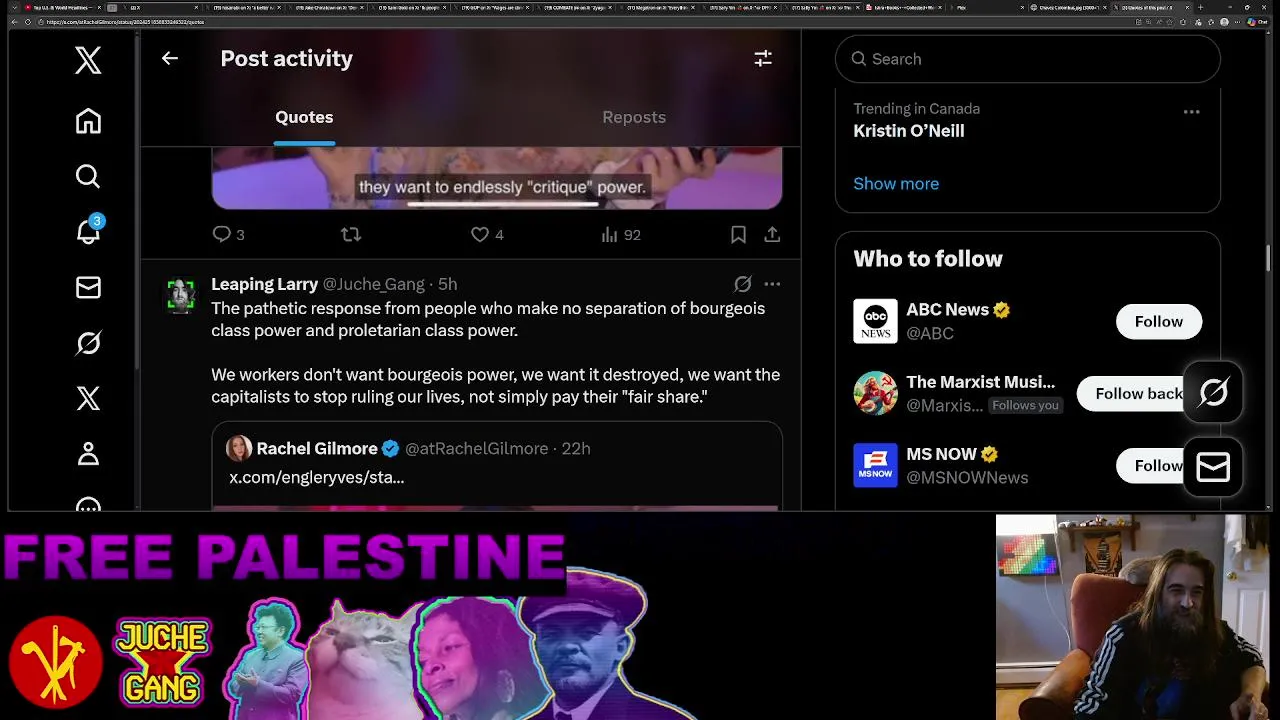Select the Quotes tab
Viewport: 1280px width, 720px height.
[304, 117]
